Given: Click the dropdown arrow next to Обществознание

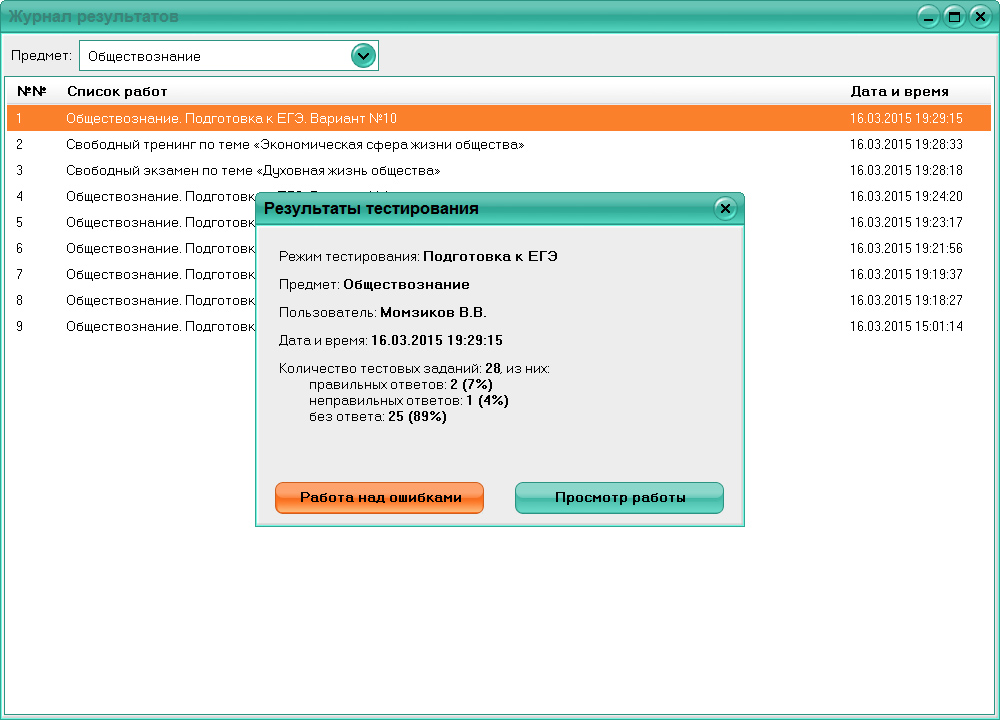Looking at the screenshot, I should pyautogui.click(x=363, y=55).
